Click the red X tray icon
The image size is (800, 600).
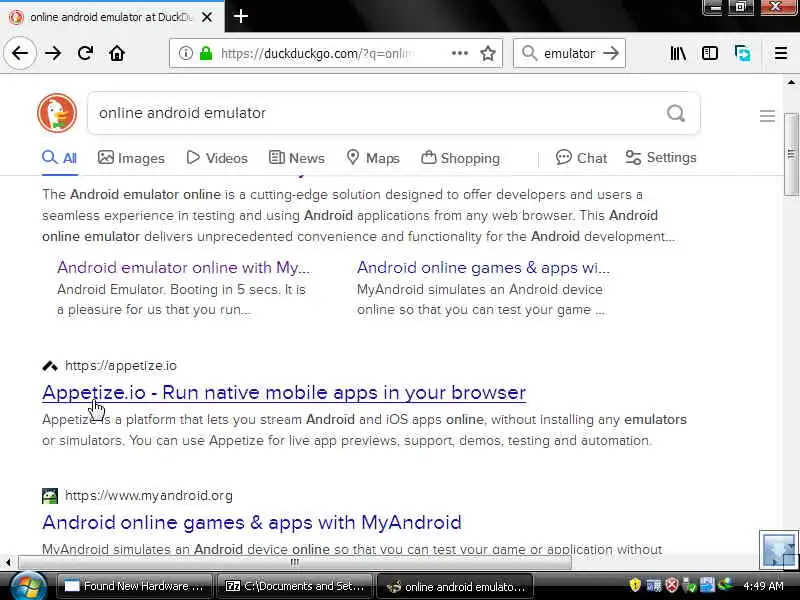pos(672,585)
